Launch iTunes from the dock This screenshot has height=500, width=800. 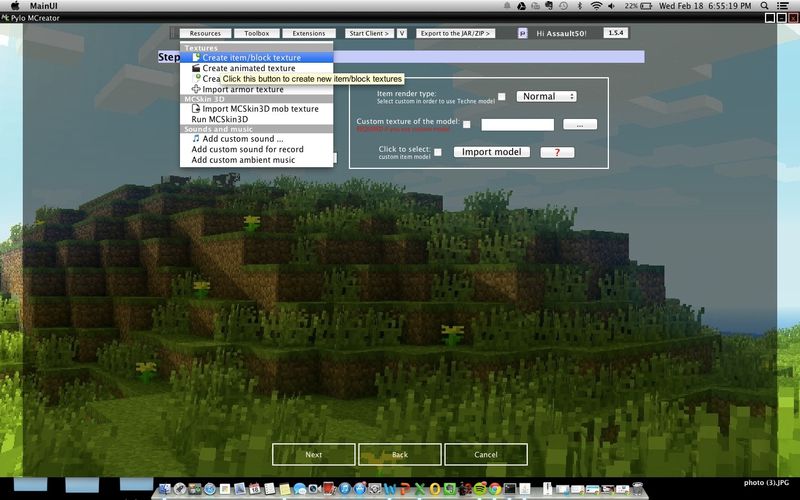(344, 489)
